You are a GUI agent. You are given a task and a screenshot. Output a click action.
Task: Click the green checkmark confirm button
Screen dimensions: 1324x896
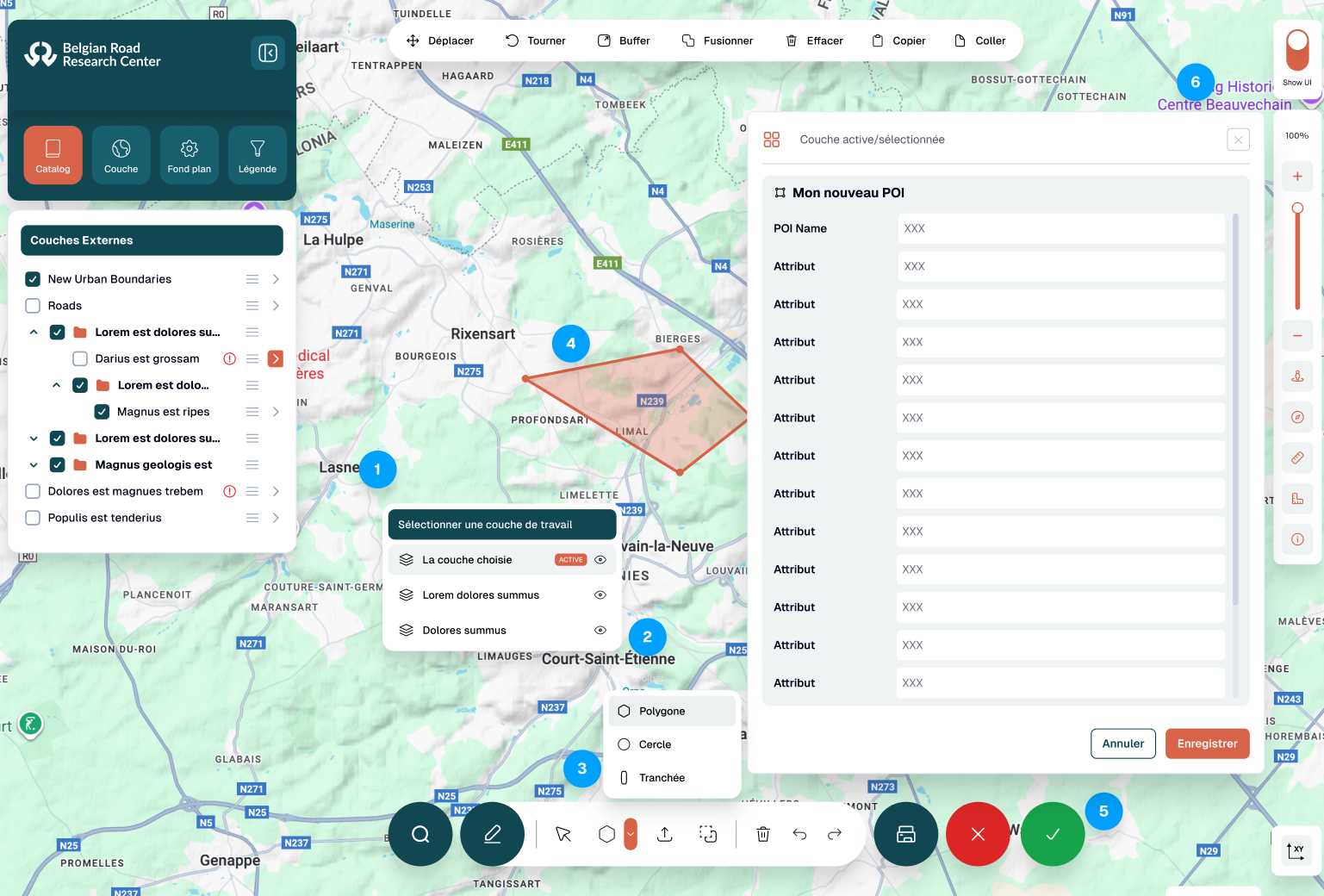pyautogui.click(x=1053, y=834)
